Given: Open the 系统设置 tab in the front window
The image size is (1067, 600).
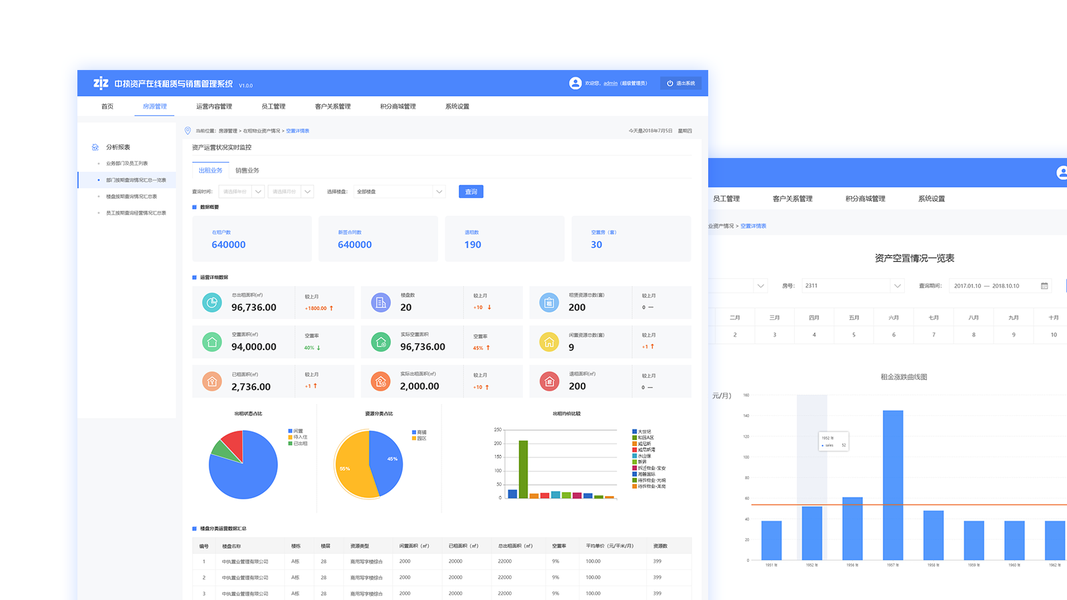Looking at the screenshot, I should pyautogui.click(x=457, y=107).
